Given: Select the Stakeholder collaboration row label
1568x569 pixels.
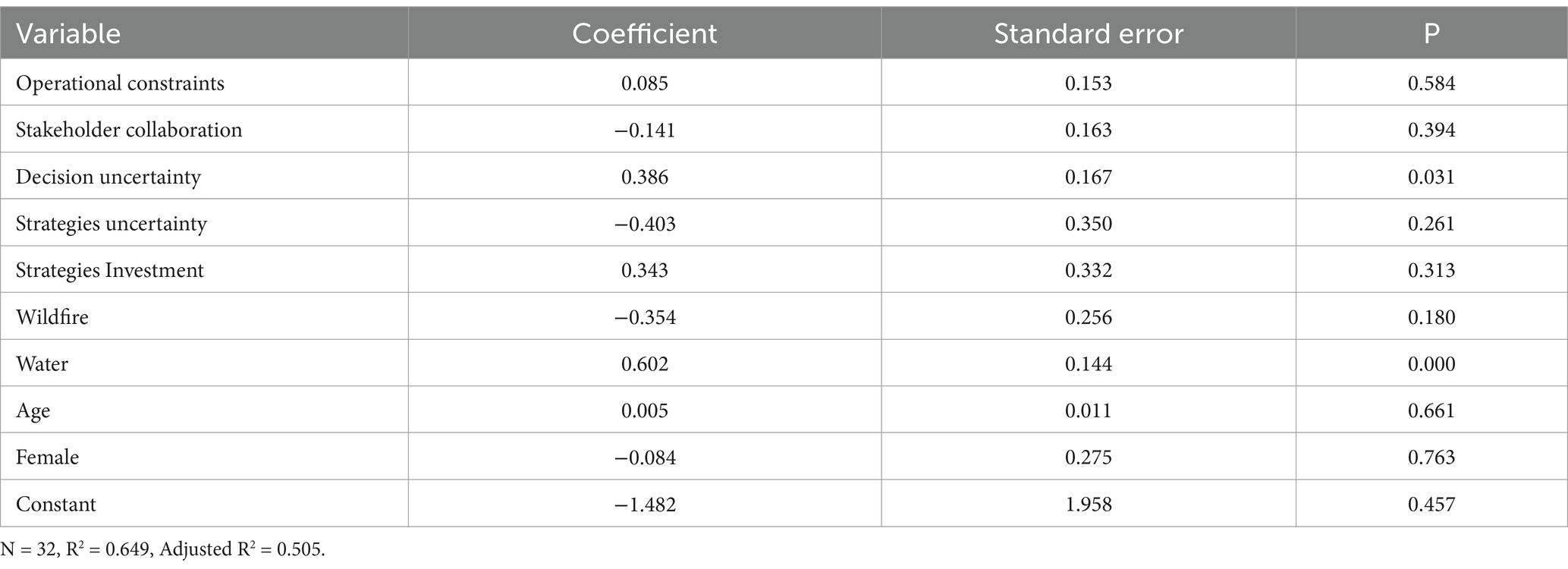Looking at the screenshot, I should click(129, 130).
